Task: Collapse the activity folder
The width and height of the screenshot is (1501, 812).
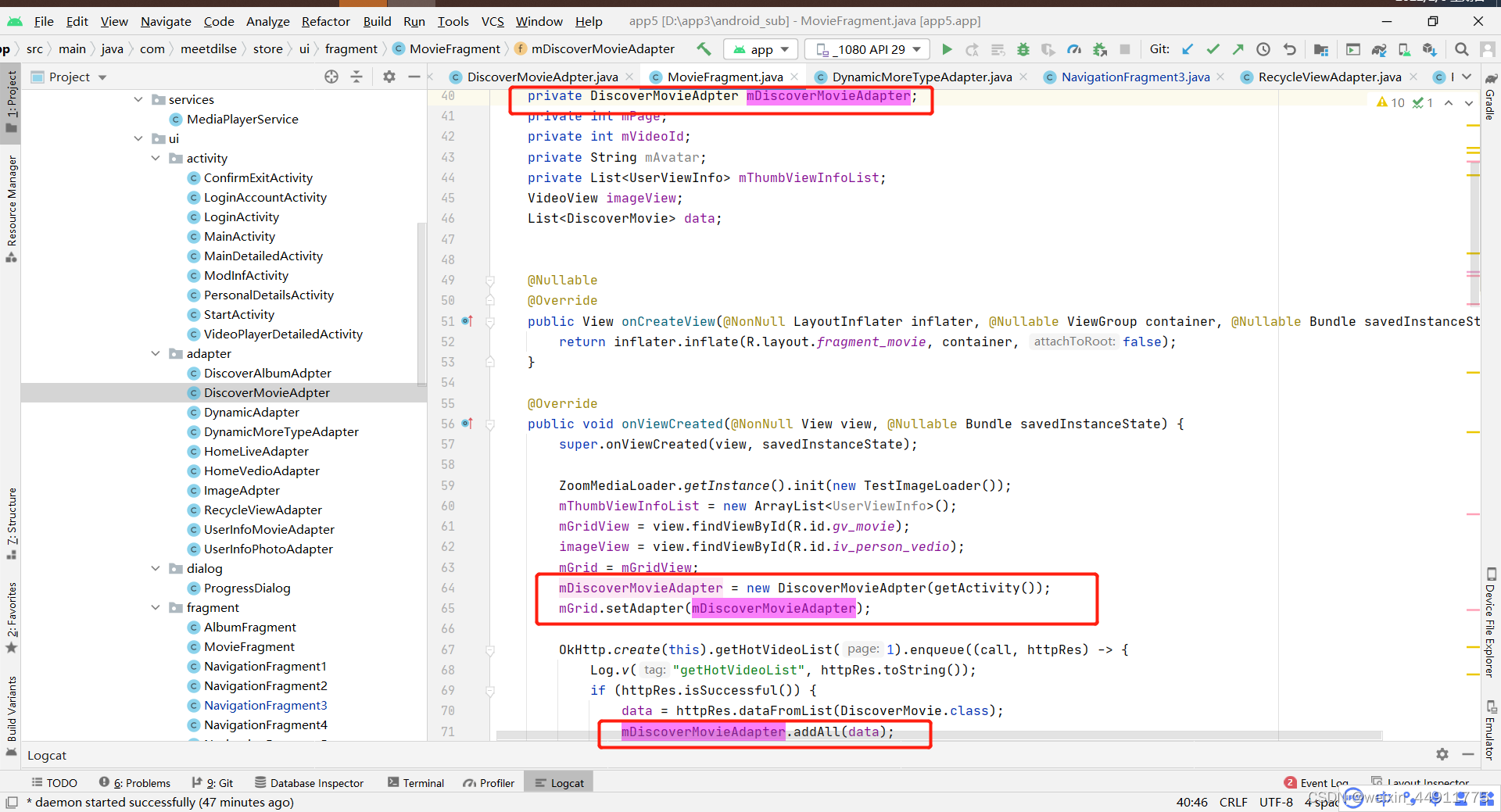Action: click(x=156, y=158)
